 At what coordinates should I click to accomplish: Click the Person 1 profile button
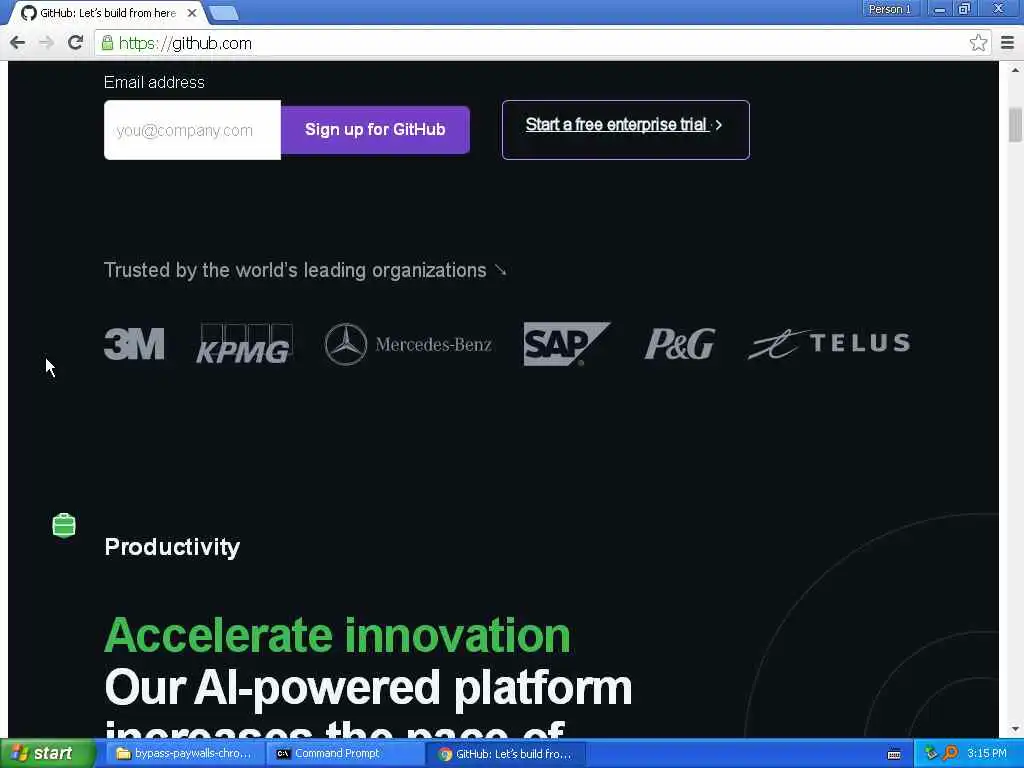tap(889, 9)
